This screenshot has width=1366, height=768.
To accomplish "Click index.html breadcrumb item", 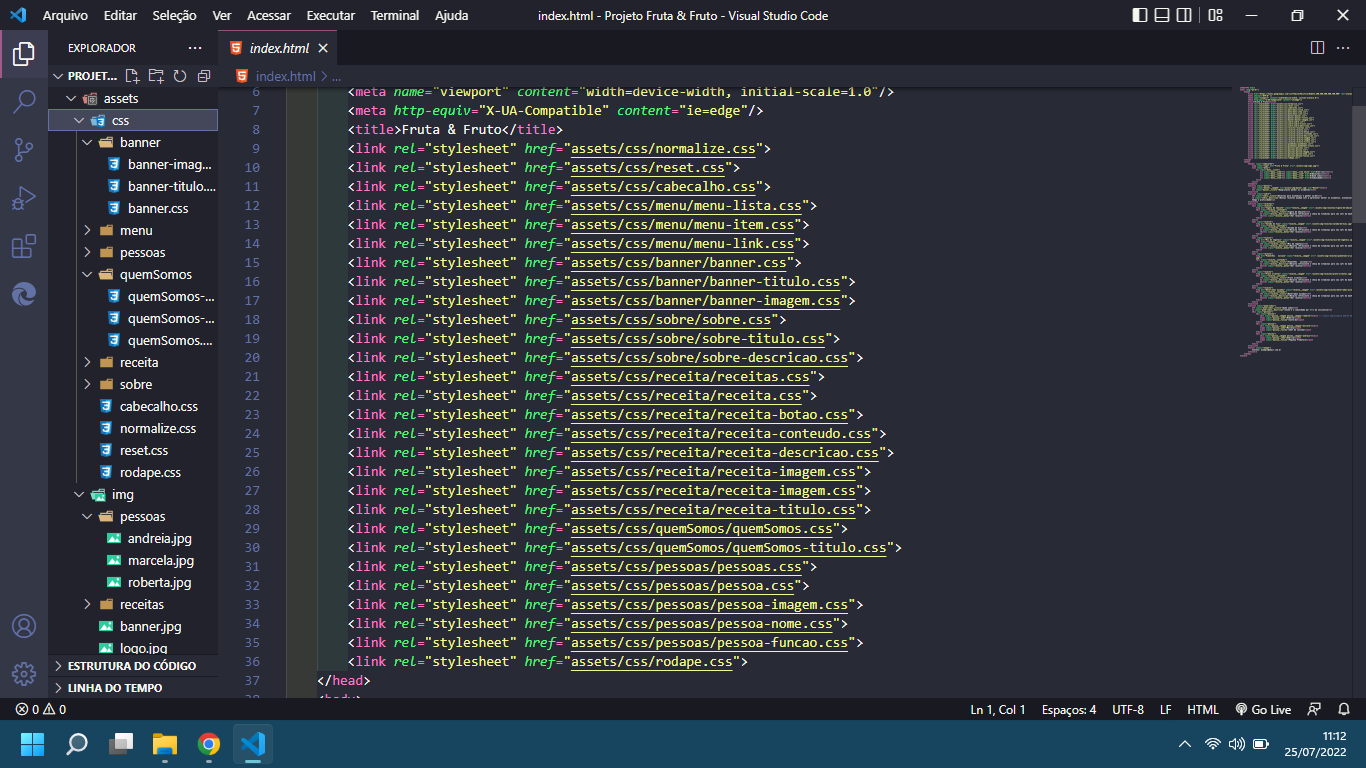I will point(276,76).
